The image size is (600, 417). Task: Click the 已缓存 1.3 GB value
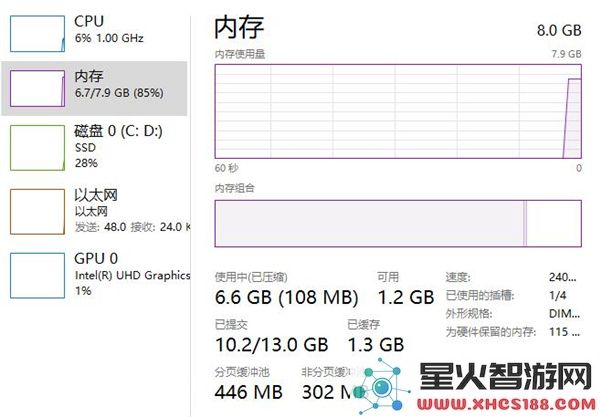376,345
